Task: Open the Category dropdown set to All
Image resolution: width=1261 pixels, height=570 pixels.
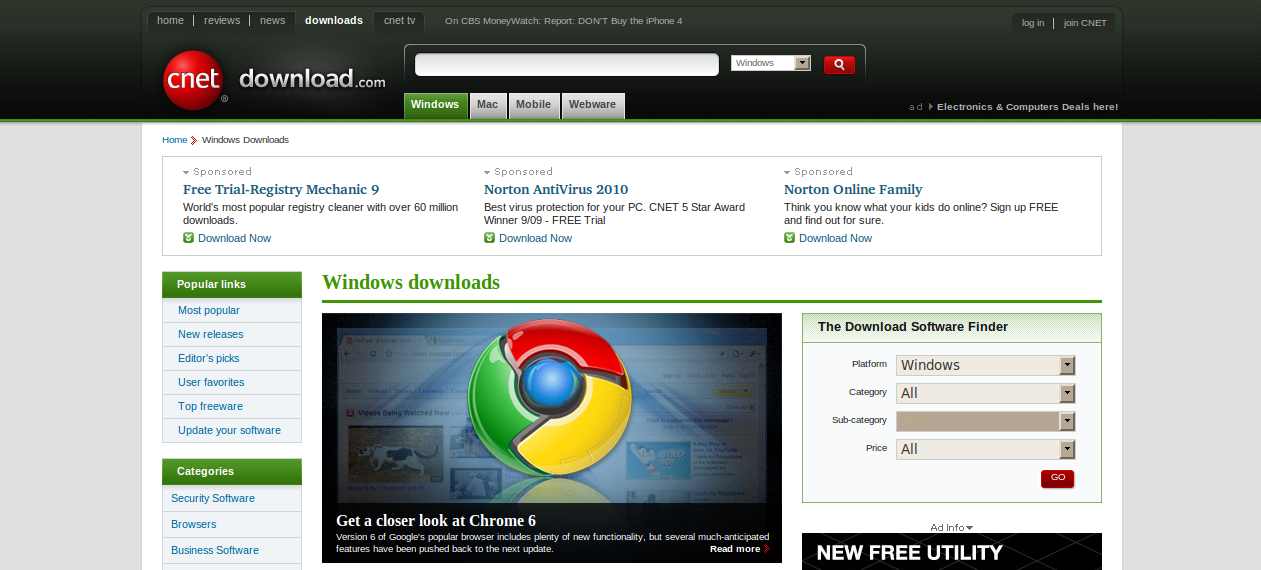Action: (985, 393)
